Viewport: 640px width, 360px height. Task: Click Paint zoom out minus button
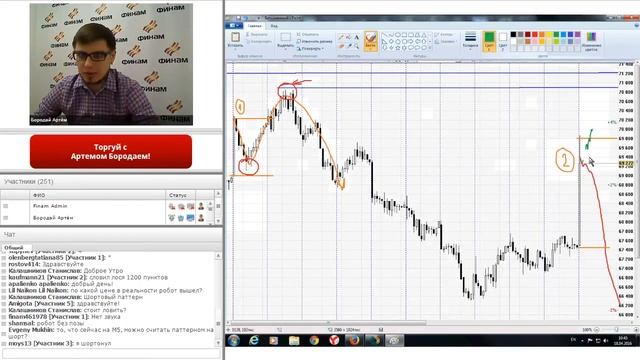coord(596,329)
